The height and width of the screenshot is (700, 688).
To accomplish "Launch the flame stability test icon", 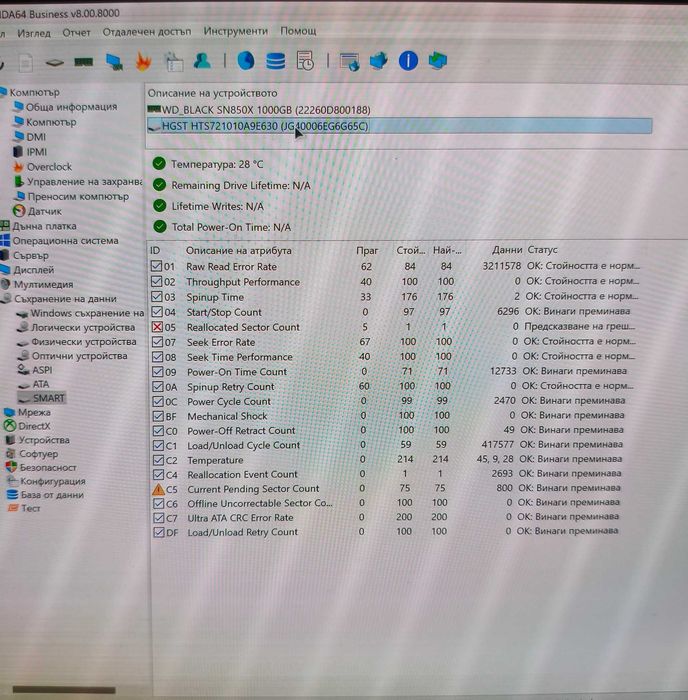I will [143, 62].
